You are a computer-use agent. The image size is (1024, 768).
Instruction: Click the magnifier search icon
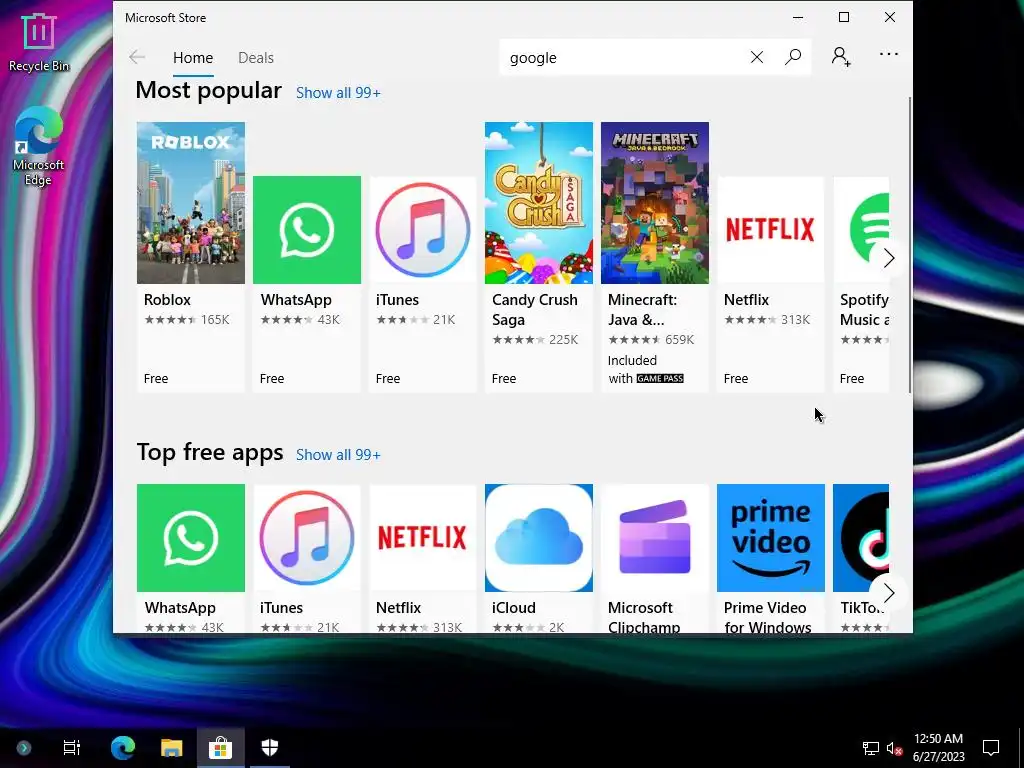pos(793,57)
